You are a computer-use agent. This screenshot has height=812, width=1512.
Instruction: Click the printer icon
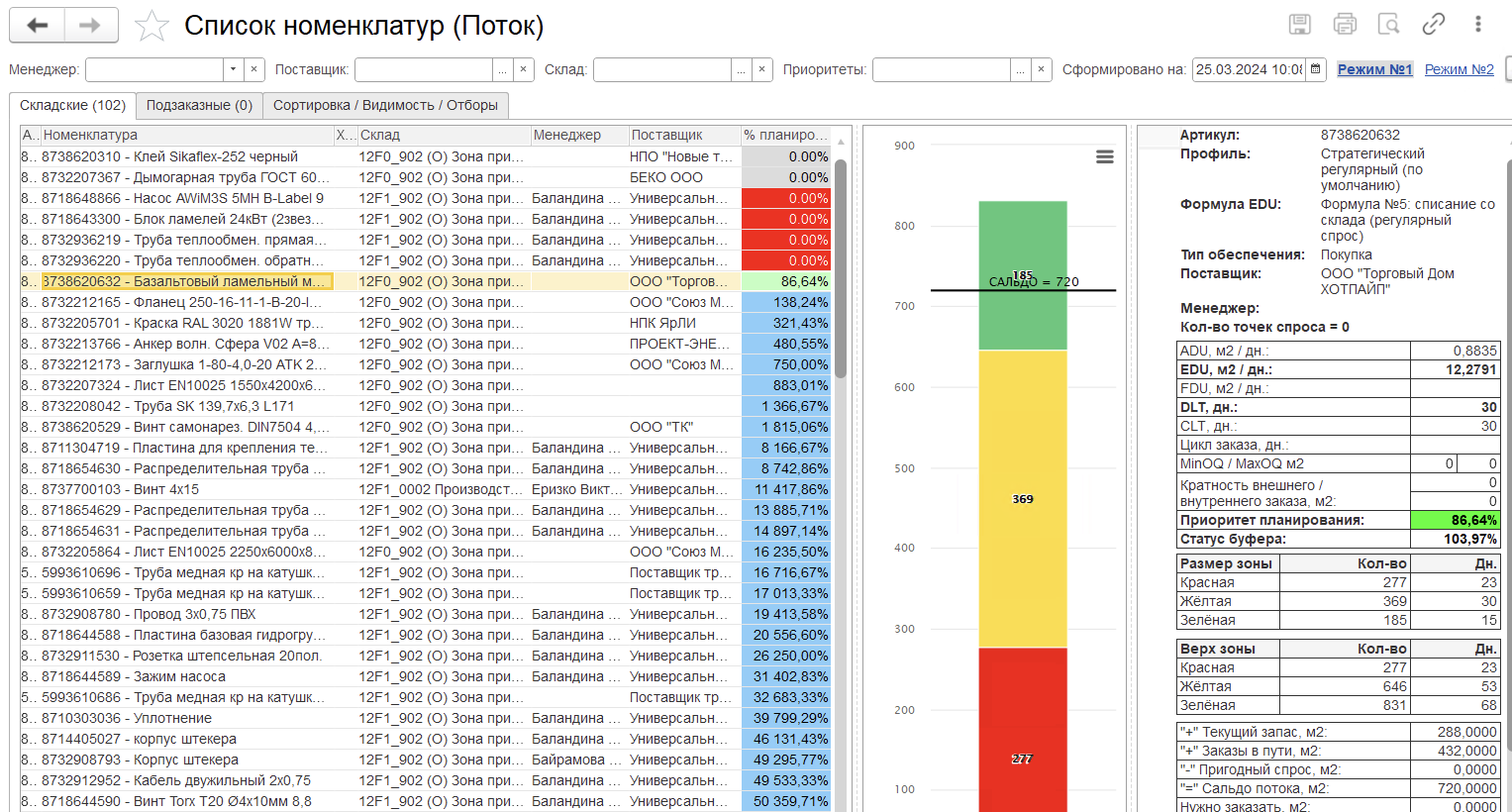[x=1345, y=25]
